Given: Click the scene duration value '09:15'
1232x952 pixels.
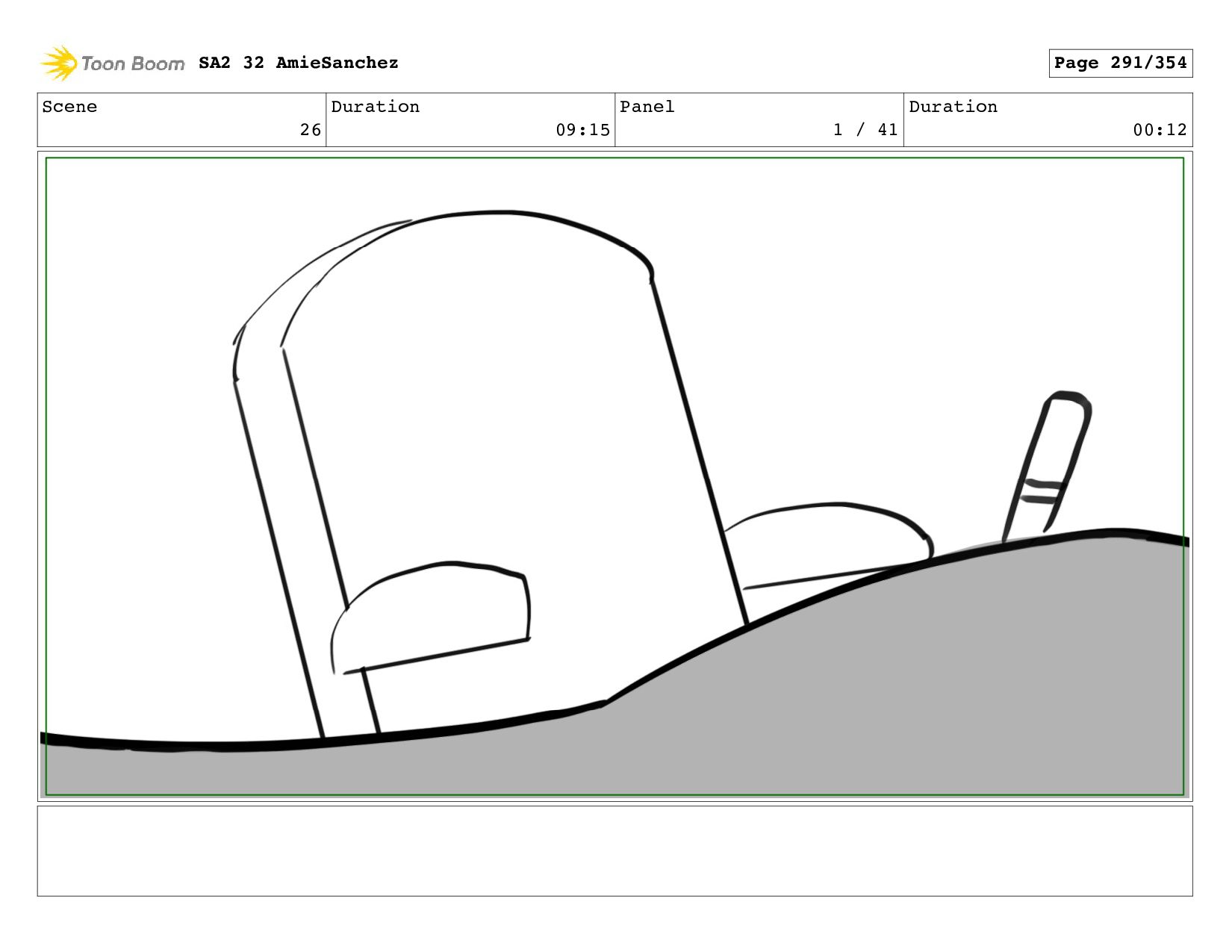Looking at the screenshot, I should 582,130.
